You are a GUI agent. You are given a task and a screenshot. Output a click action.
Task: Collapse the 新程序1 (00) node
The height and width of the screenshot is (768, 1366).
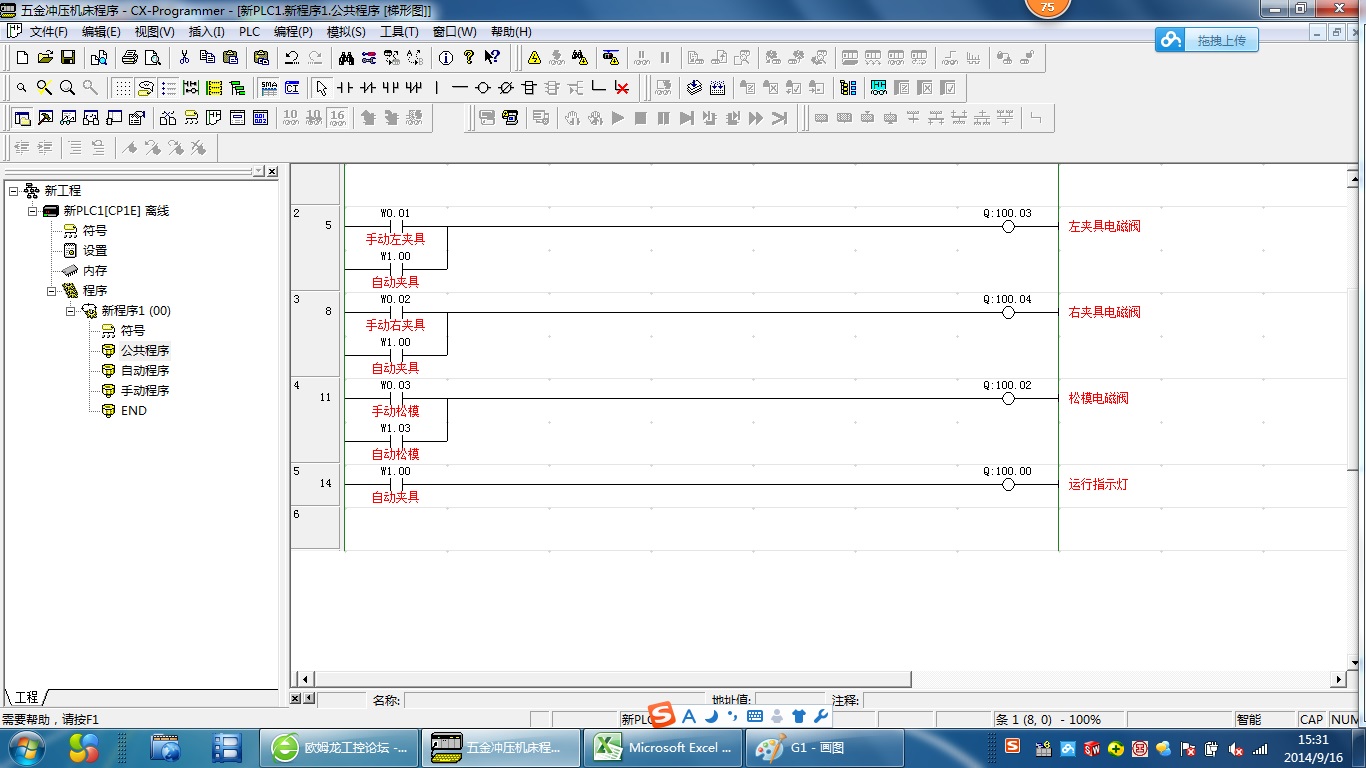pos(71,310)
